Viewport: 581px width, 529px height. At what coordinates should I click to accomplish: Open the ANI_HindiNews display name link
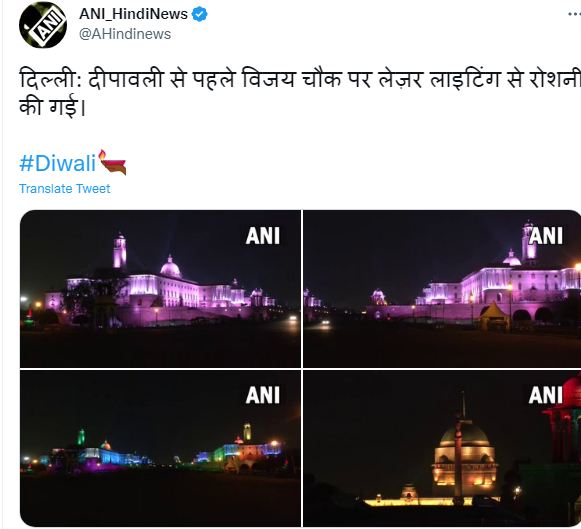click(133, 14)
